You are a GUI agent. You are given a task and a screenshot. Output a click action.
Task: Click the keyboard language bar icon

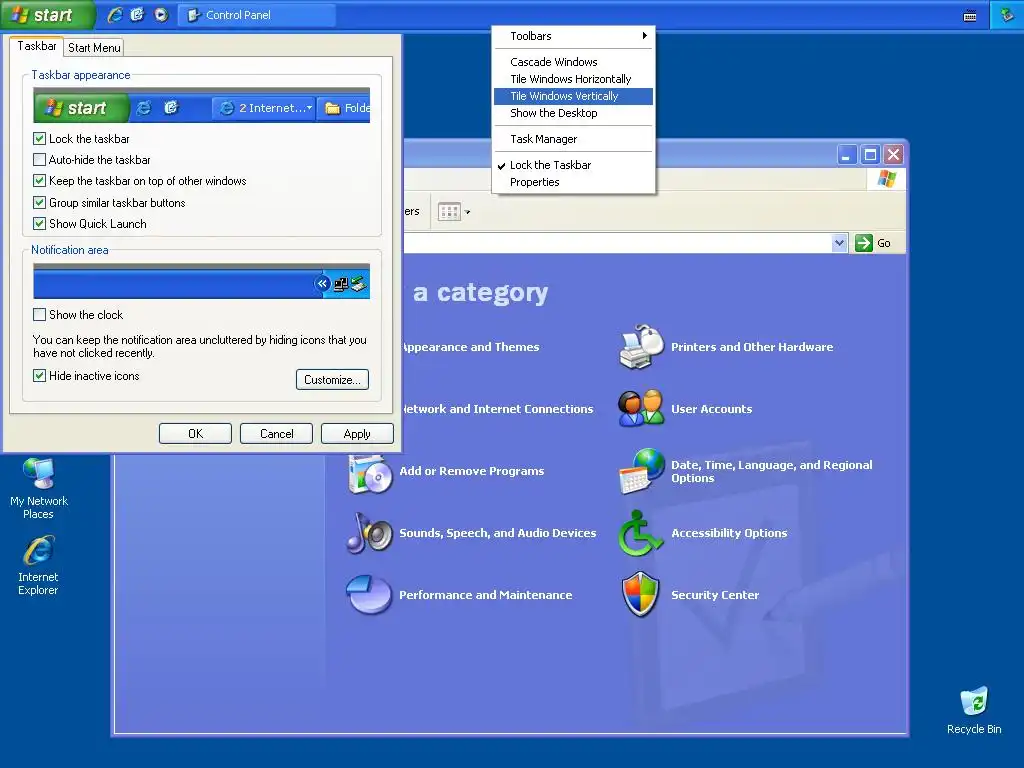pos(970,16)
